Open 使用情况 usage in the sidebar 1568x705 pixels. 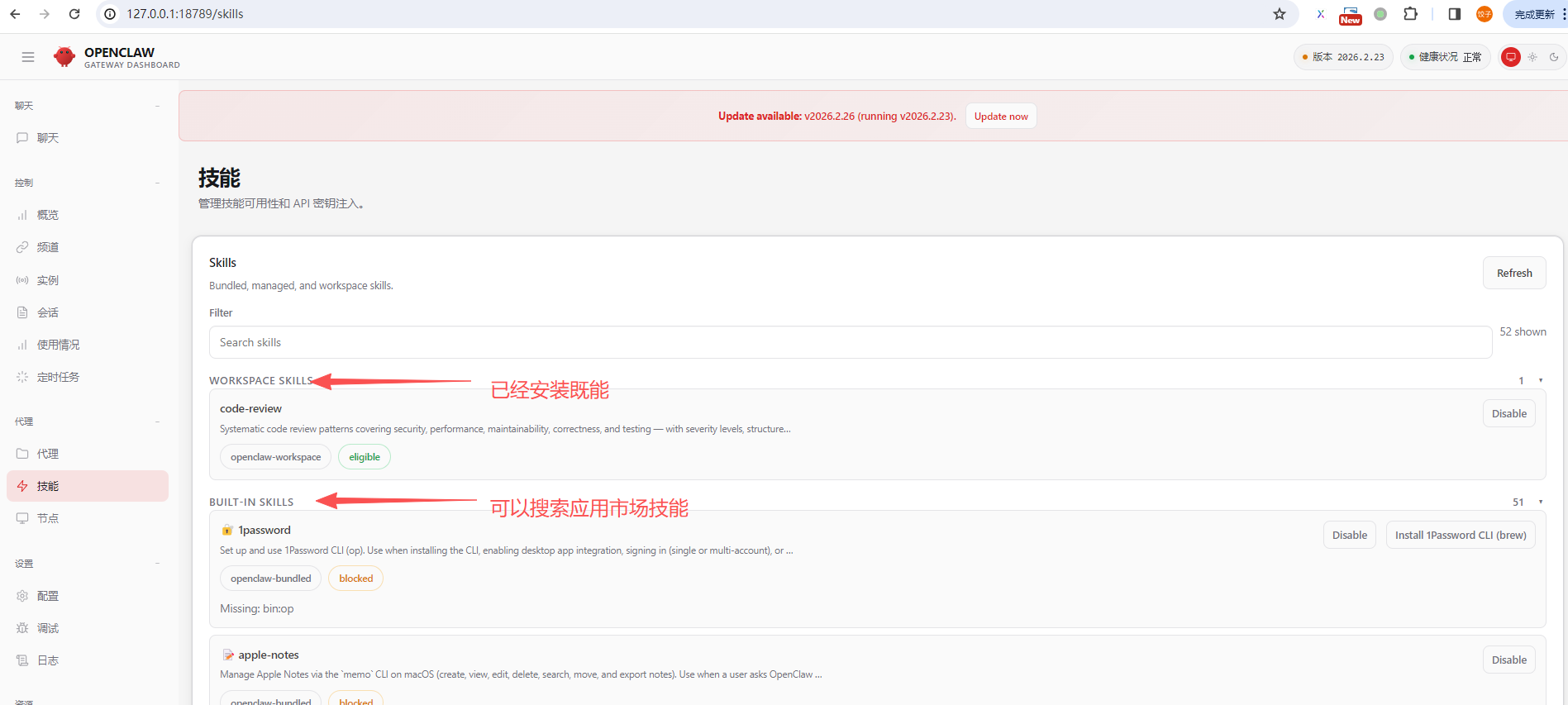point(88,345)
